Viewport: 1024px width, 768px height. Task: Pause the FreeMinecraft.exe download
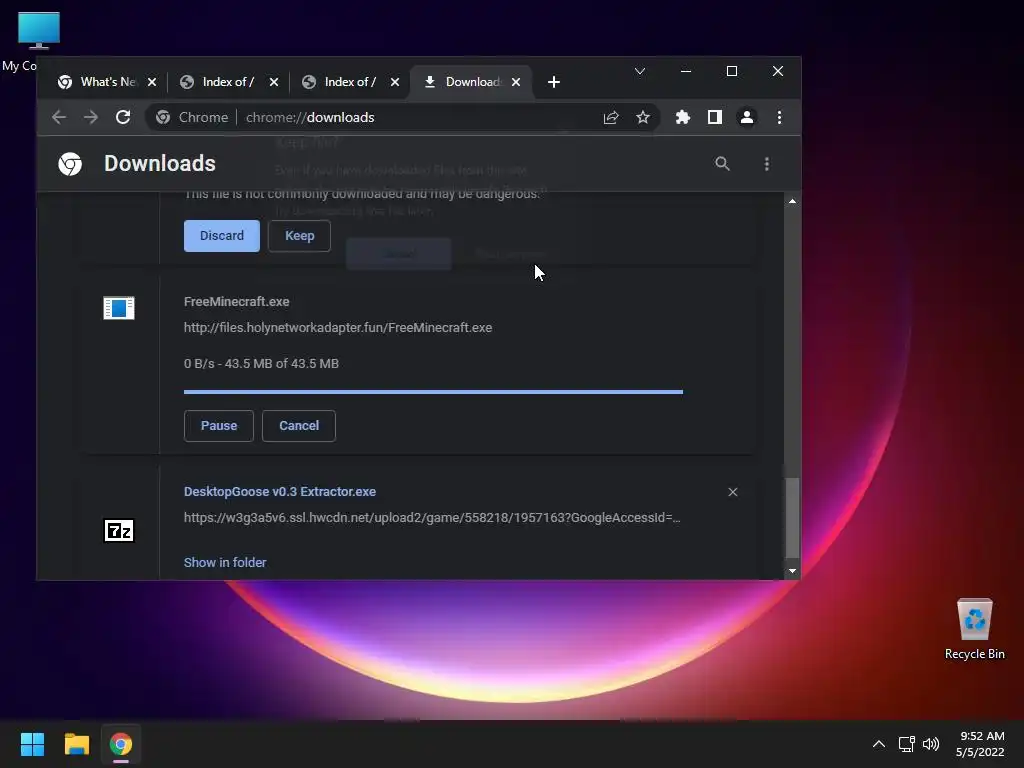(219, 426)
